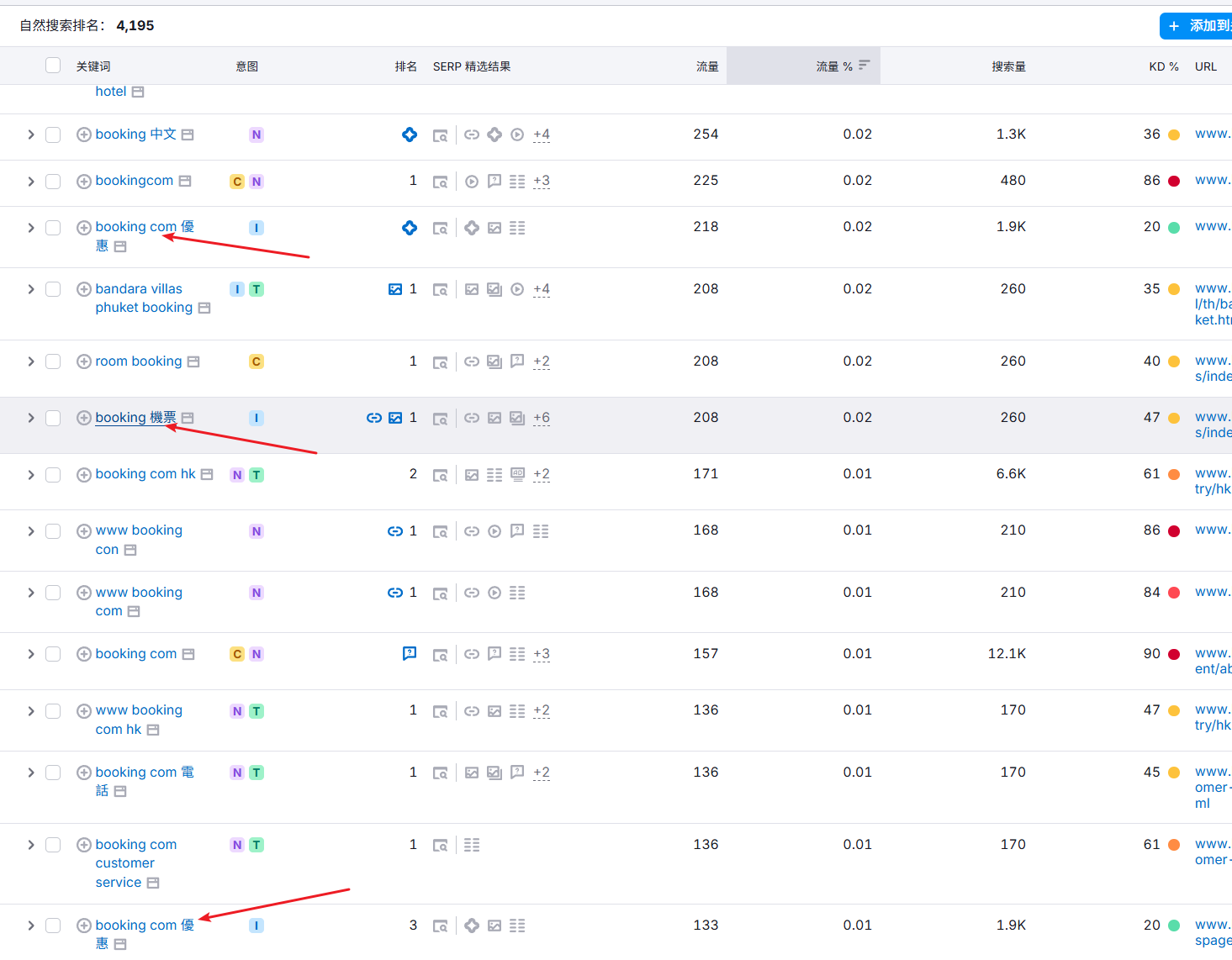Viewport: 1232px width, 960px height.
Task: Click the add icon beside 'room booking' keyword
Action: pos(83,361)
